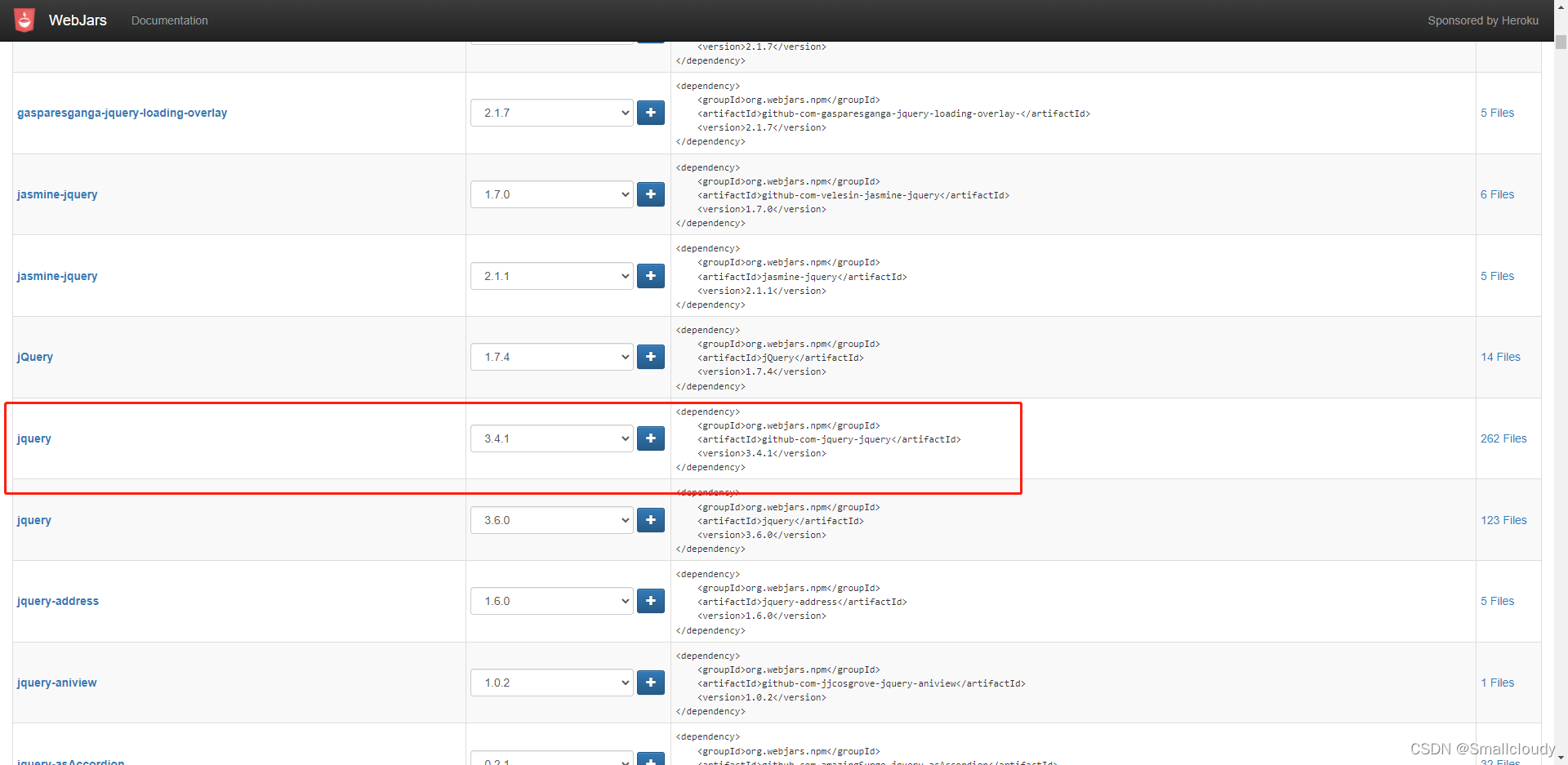View 5 Files for gasparesganga-jquery-loading-overlay
1568x765 pixels.
[1497, 113]
